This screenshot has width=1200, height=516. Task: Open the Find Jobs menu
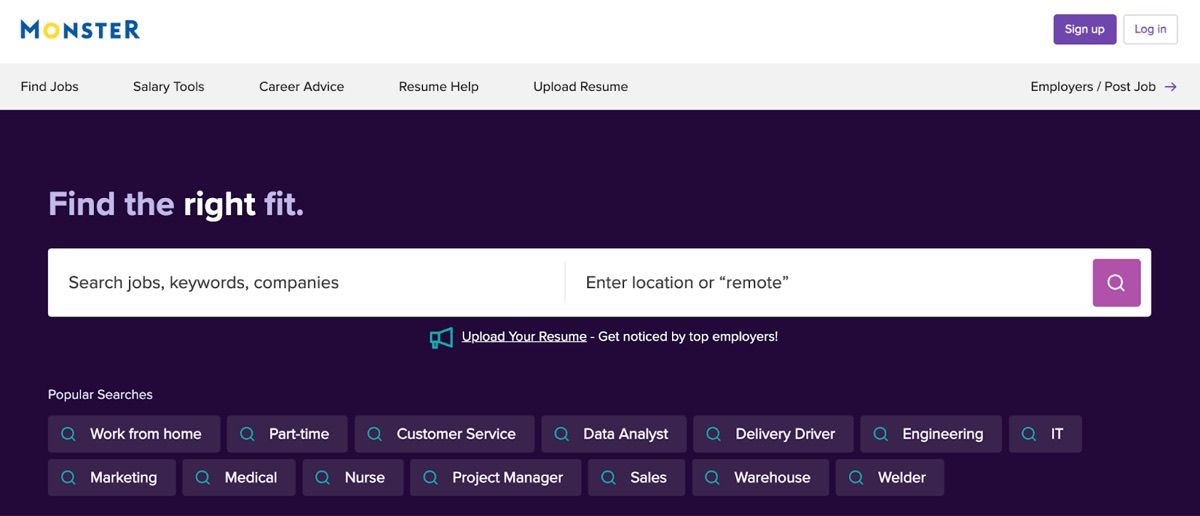50,87
